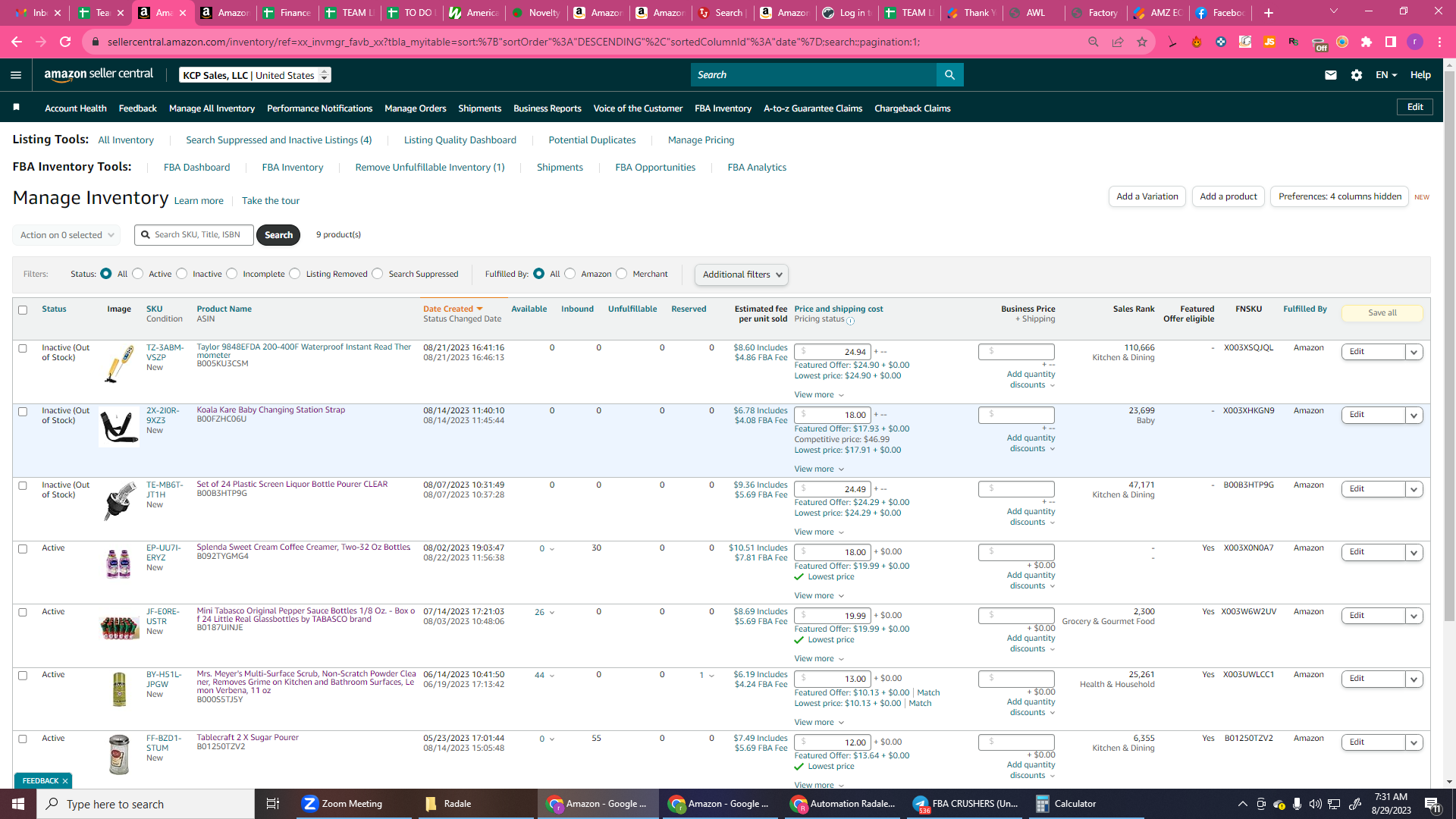Open the Action on 0 selected dropdown
Viewport: 1456px width, 819px height.
[x=67, y=235]
